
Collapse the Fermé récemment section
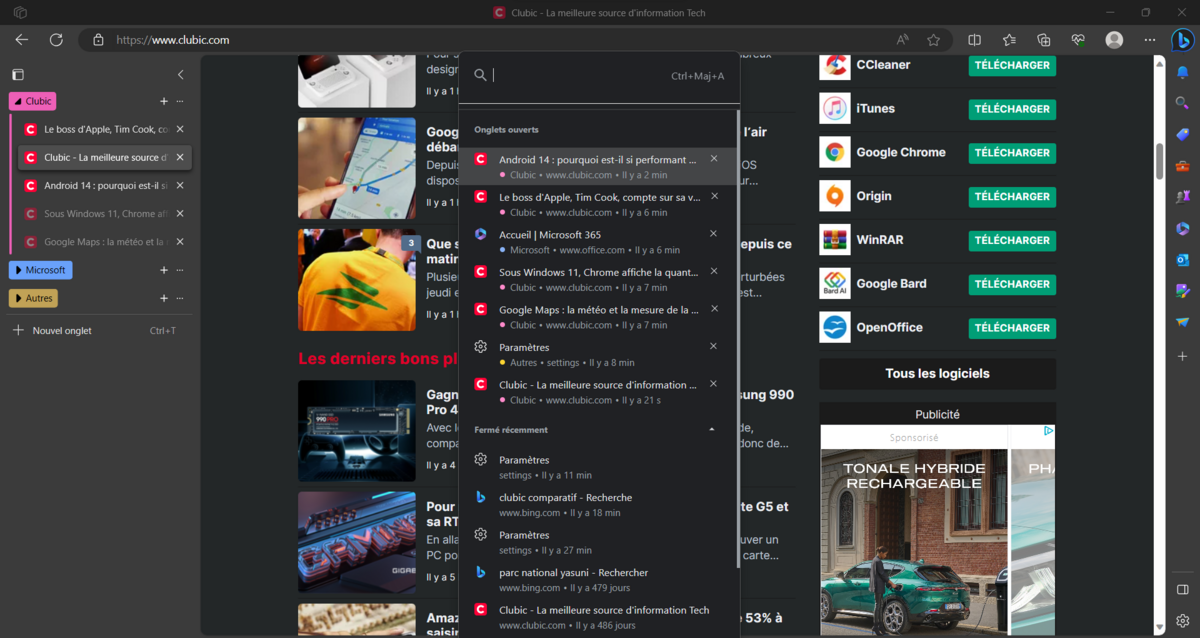711,430
